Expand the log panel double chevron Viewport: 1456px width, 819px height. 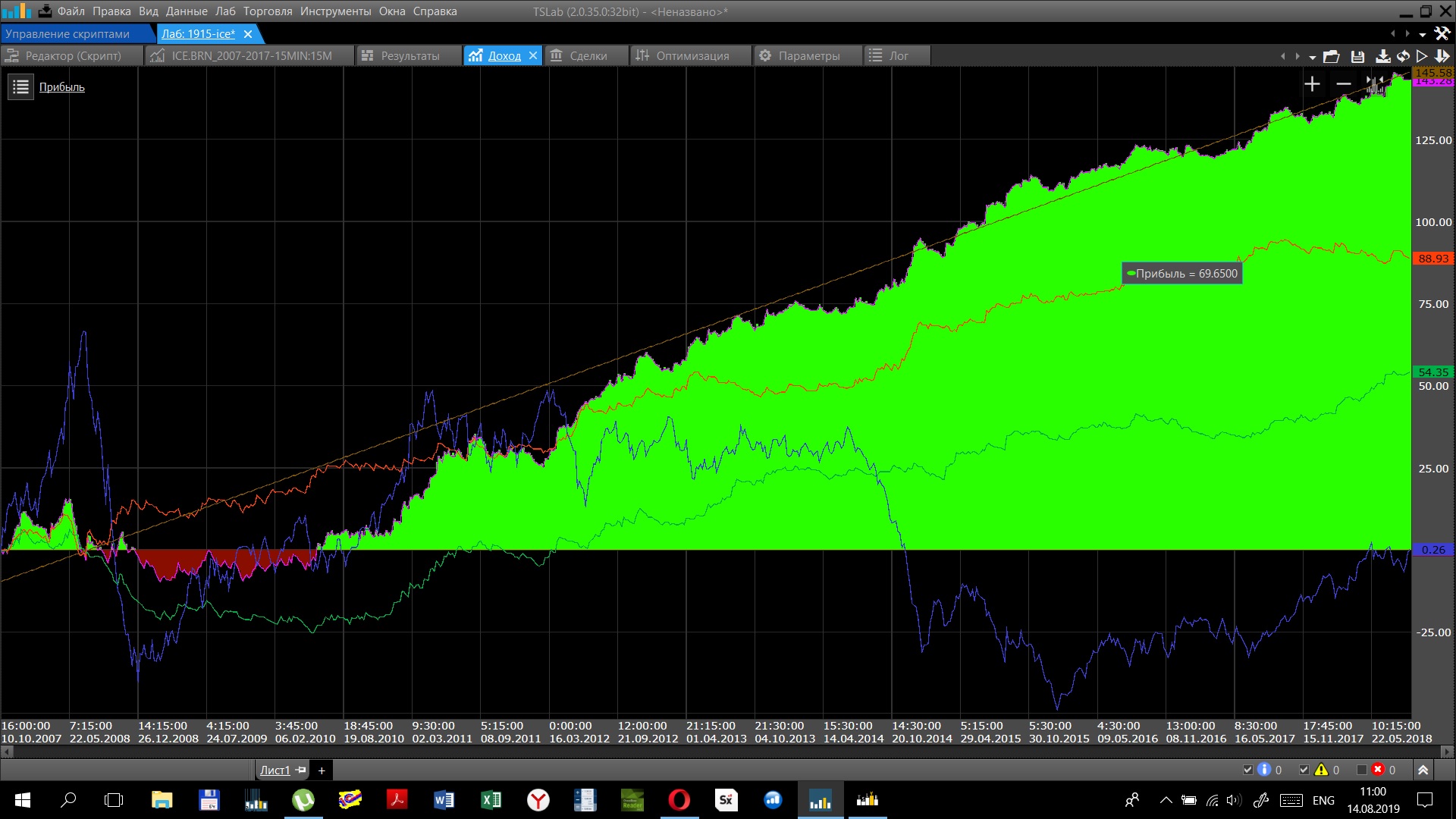coord(1423,770)
